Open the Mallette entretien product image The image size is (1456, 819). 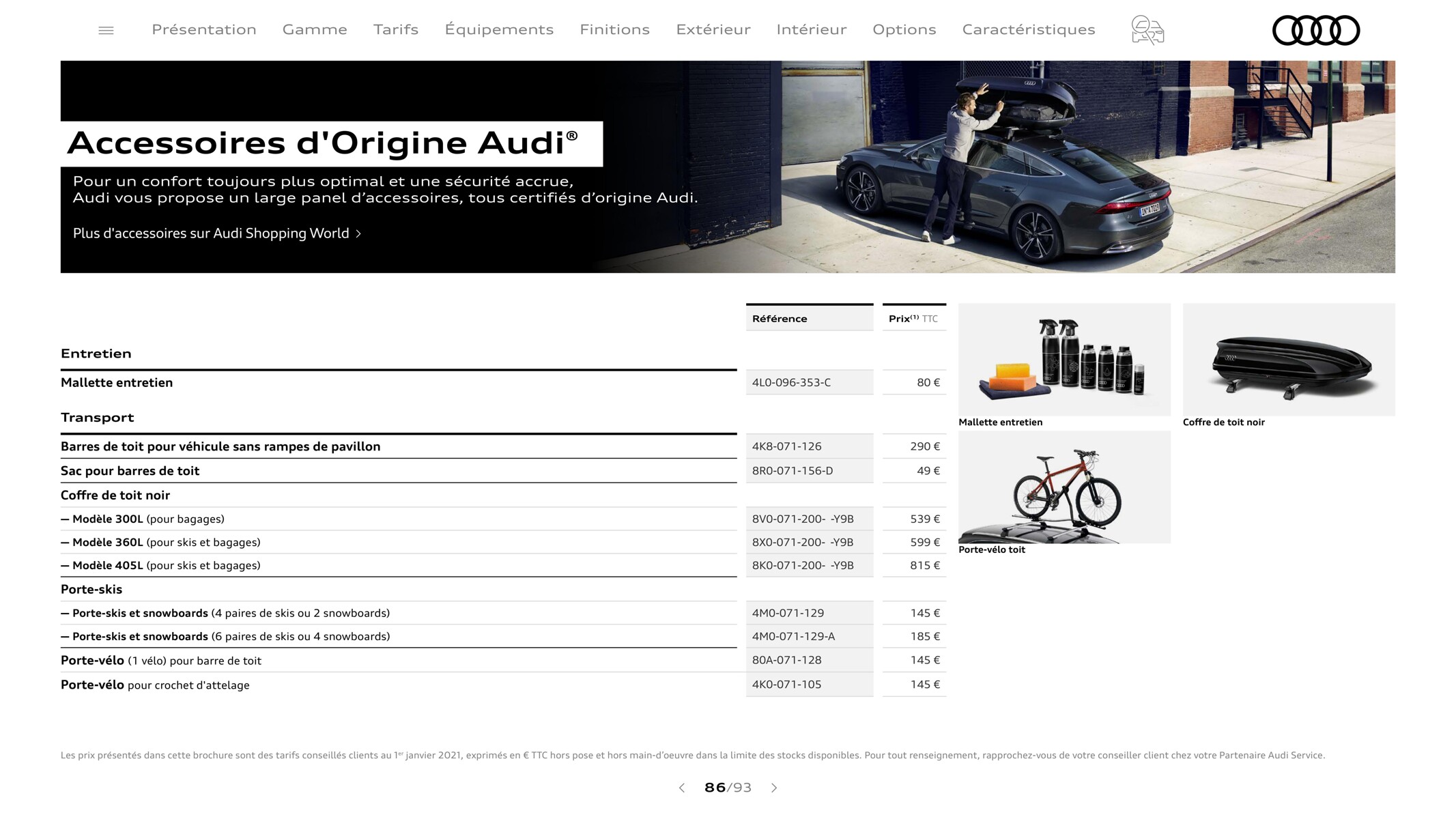(1064, 360)
